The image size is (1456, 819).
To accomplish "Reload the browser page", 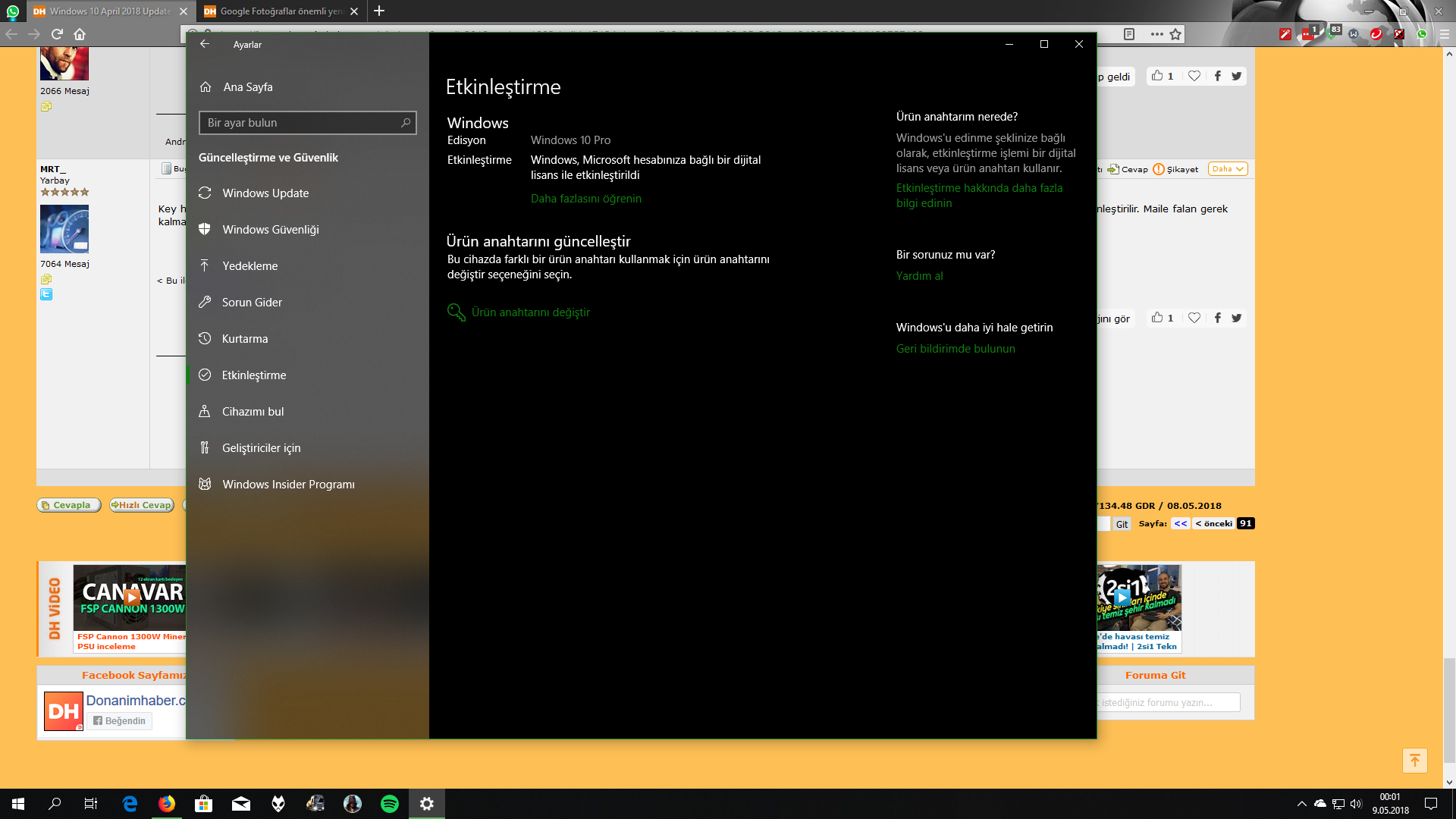I will 57,34.
